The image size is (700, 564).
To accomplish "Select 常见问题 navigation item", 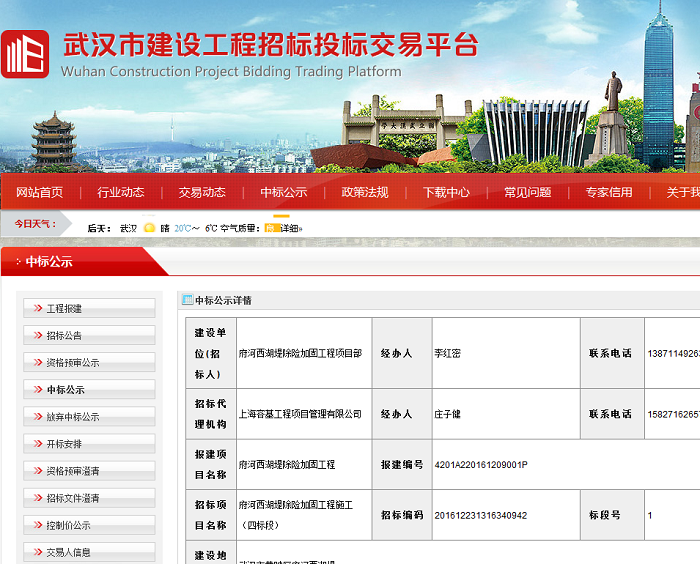I will [x=527, y=192].
